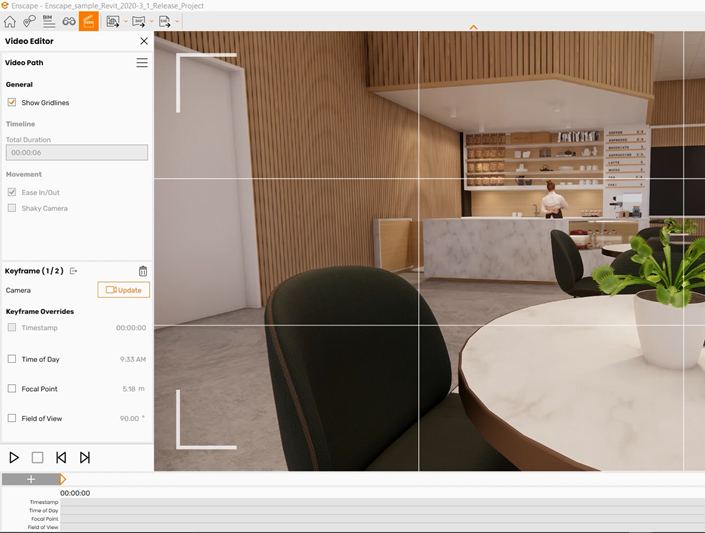The image size is (705, 533).
Task: Play the video path preview
Action: pos(14,457)
